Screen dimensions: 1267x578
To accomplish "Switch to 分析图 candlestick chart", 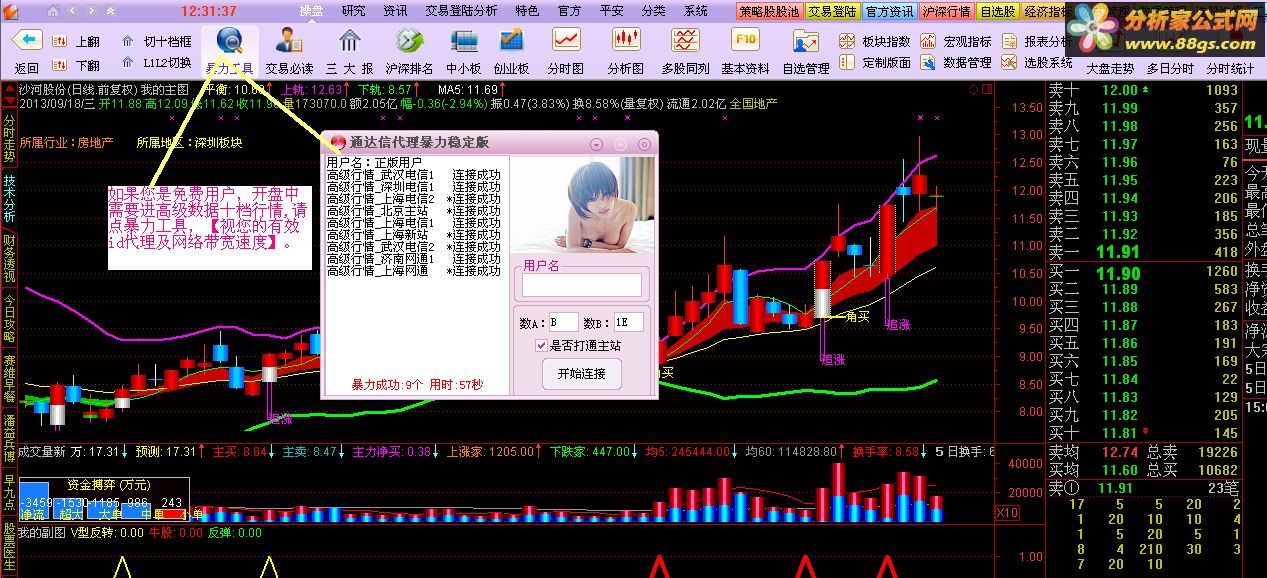I will coord(626,41).
